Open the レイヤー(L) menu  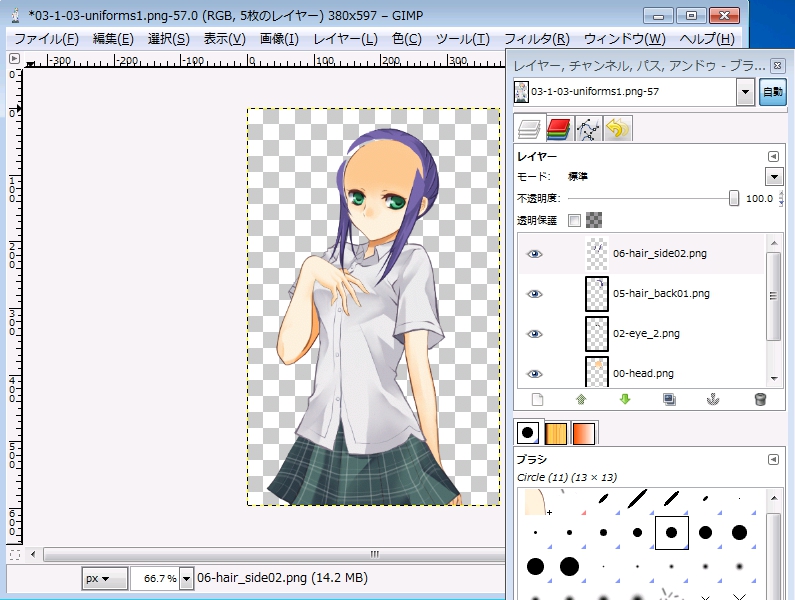click(x=345, y=39)
